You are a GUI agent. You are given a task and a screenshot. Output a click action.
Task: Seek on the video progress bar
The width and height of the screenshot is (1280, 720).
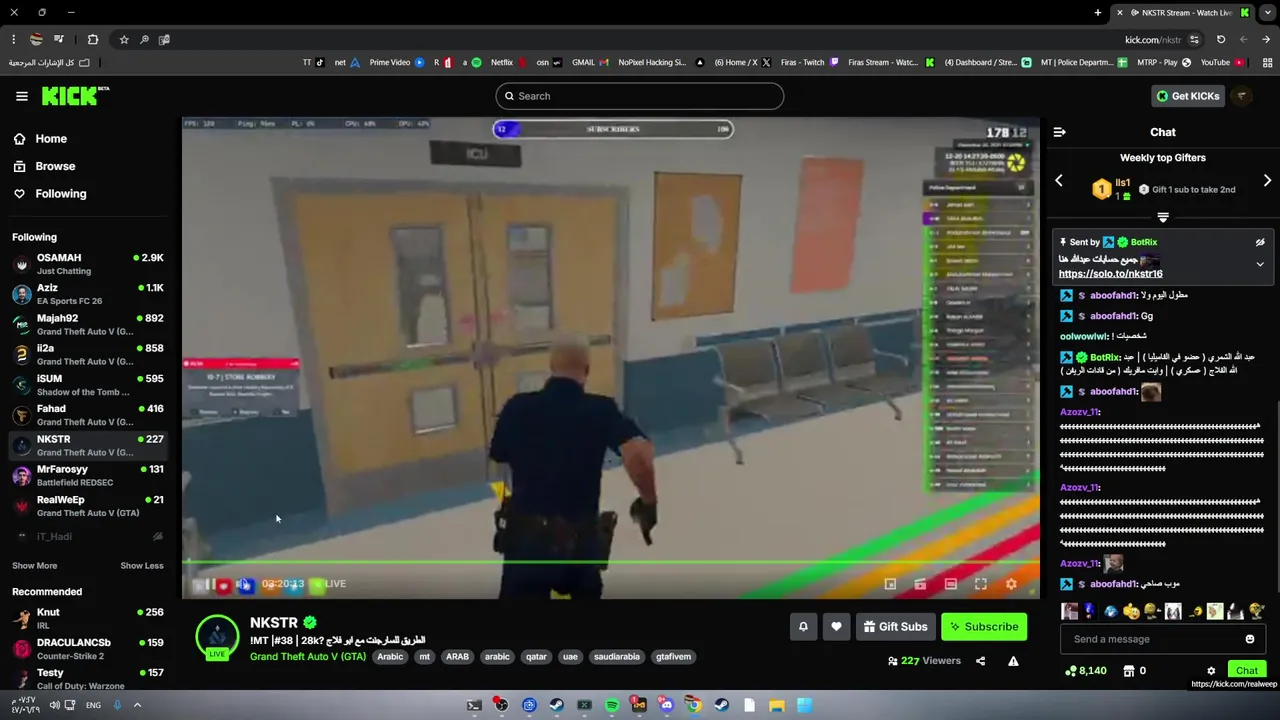tap(611, 563)
